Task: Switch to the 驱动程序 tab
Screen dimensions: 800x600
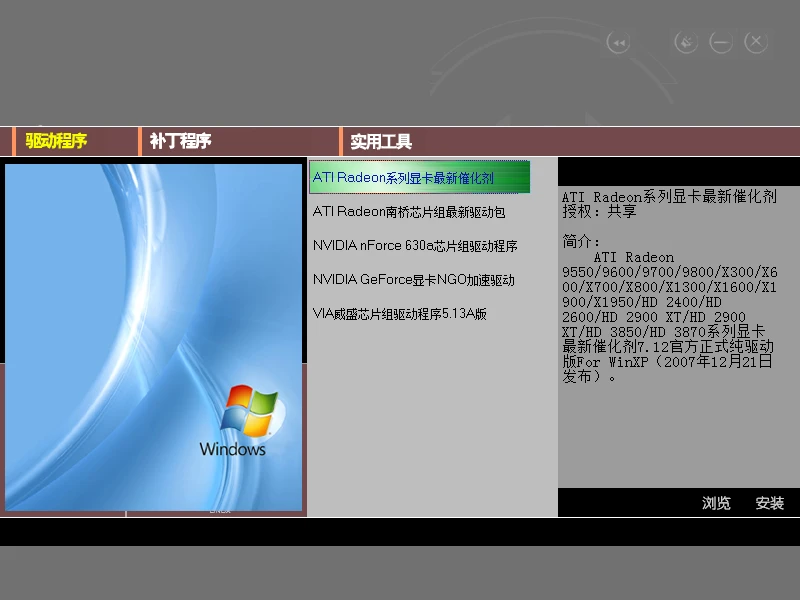Action: coord(56,141)
